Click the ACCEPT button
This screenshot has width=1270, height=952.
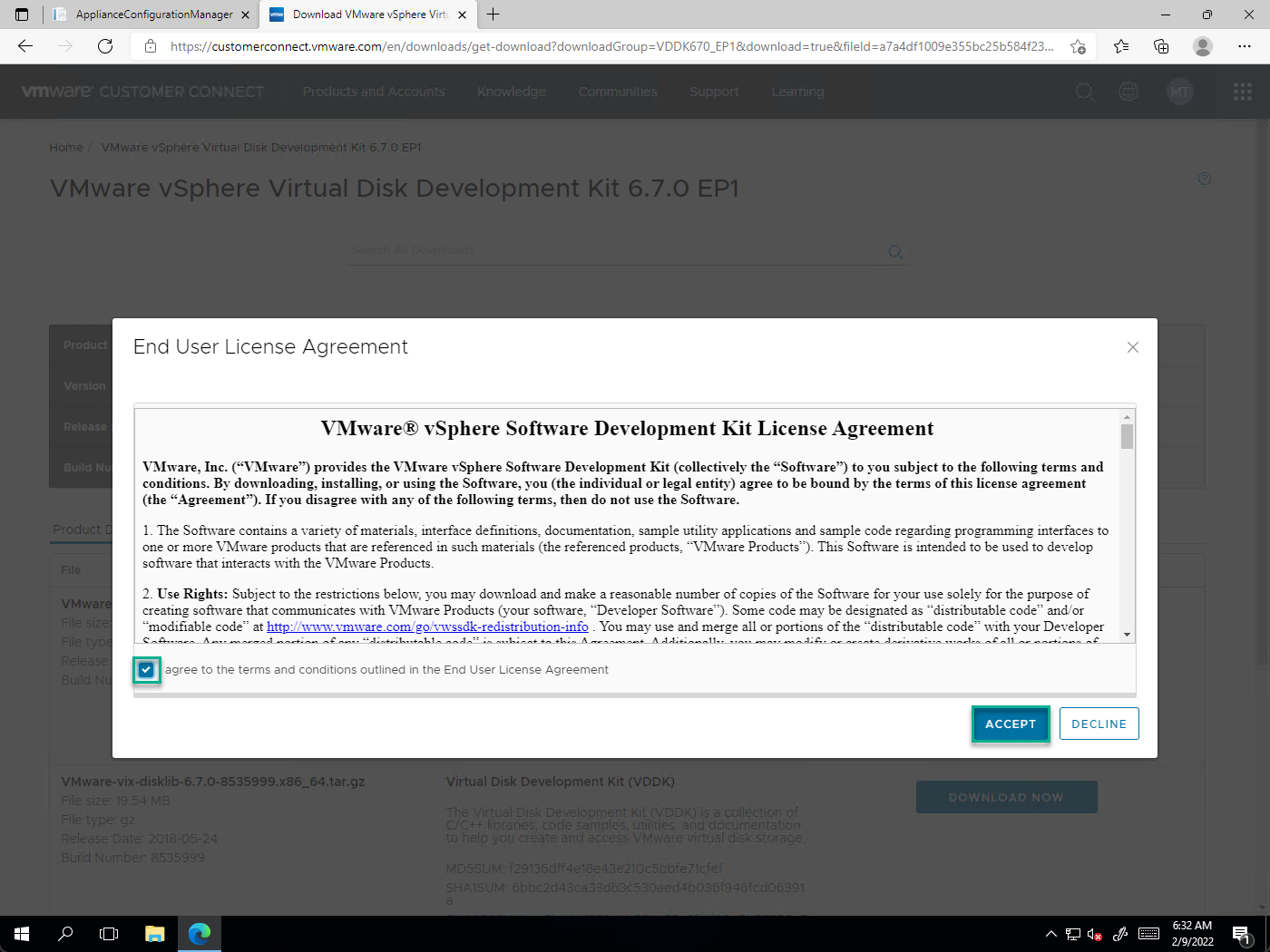1011,724
